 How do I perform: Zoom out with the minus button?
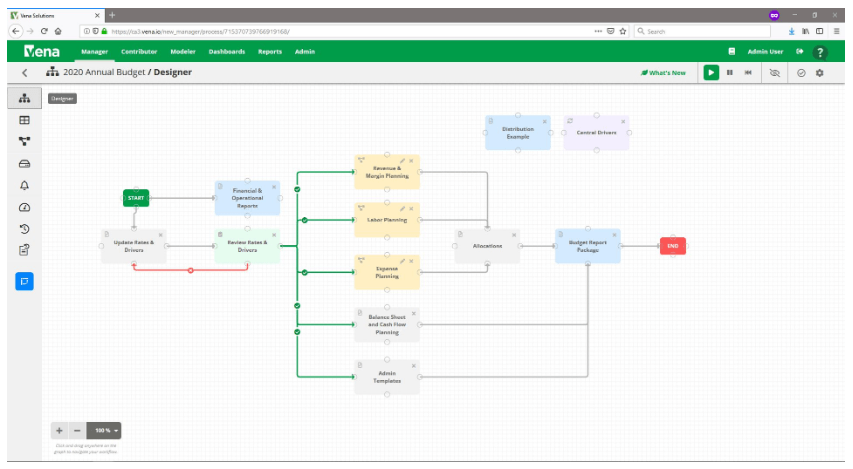tap(77, 430)
